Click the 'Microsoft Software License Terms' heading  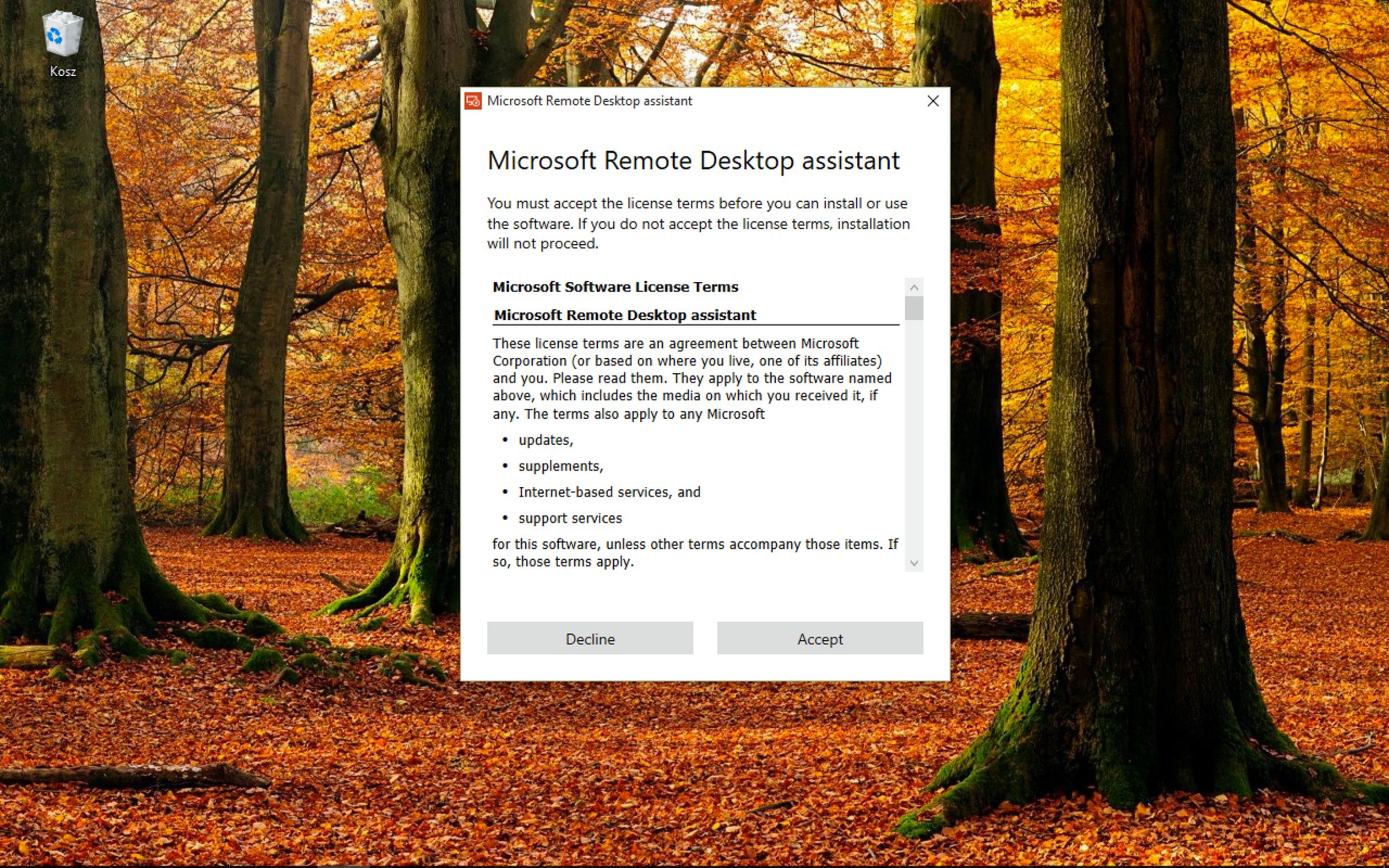[x=616, y=287]
